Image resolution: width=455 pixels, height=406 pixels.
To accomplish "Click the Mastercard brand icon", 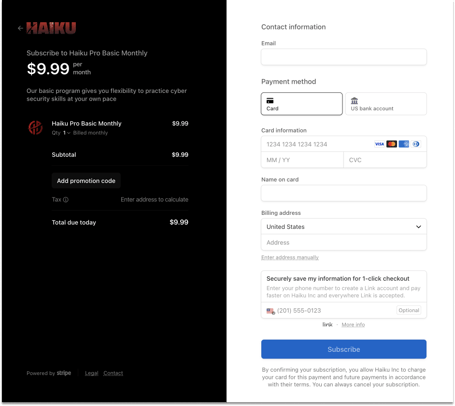I will 391,144.
